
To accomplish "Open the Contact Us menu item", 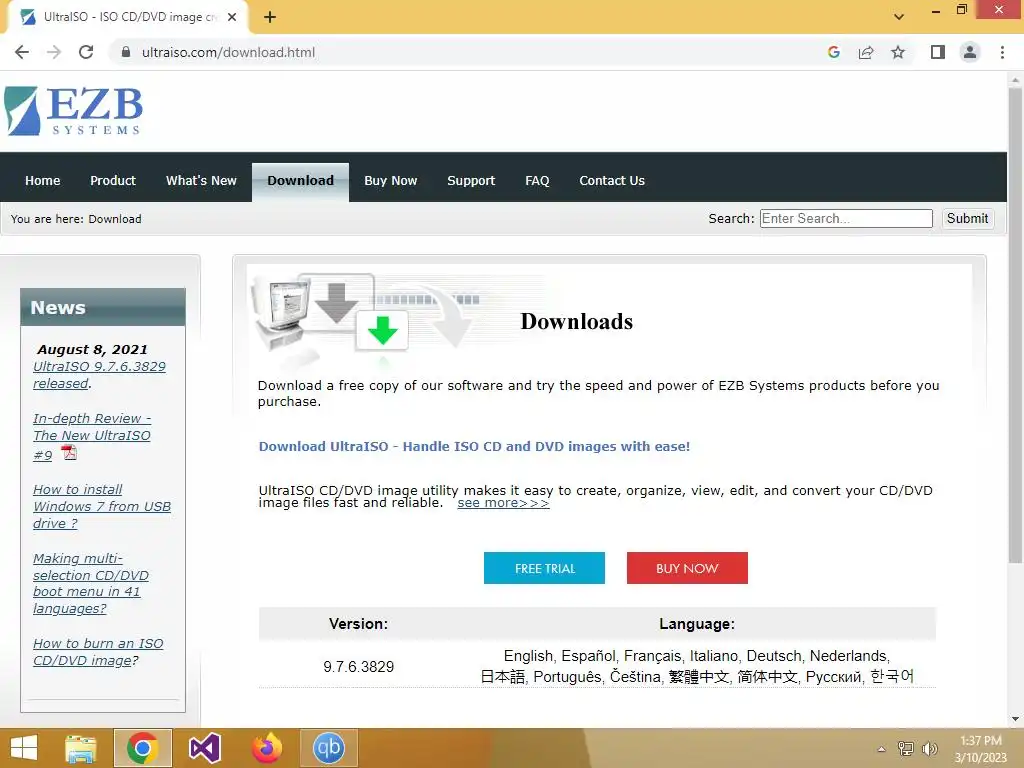I will pos(612,180).
